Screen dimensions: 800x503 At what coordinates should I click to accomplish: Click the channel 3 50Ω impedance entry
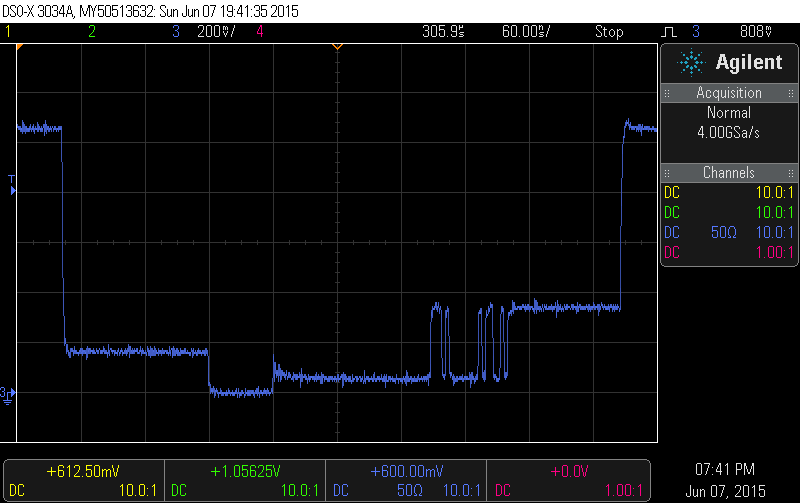[724, 232]
